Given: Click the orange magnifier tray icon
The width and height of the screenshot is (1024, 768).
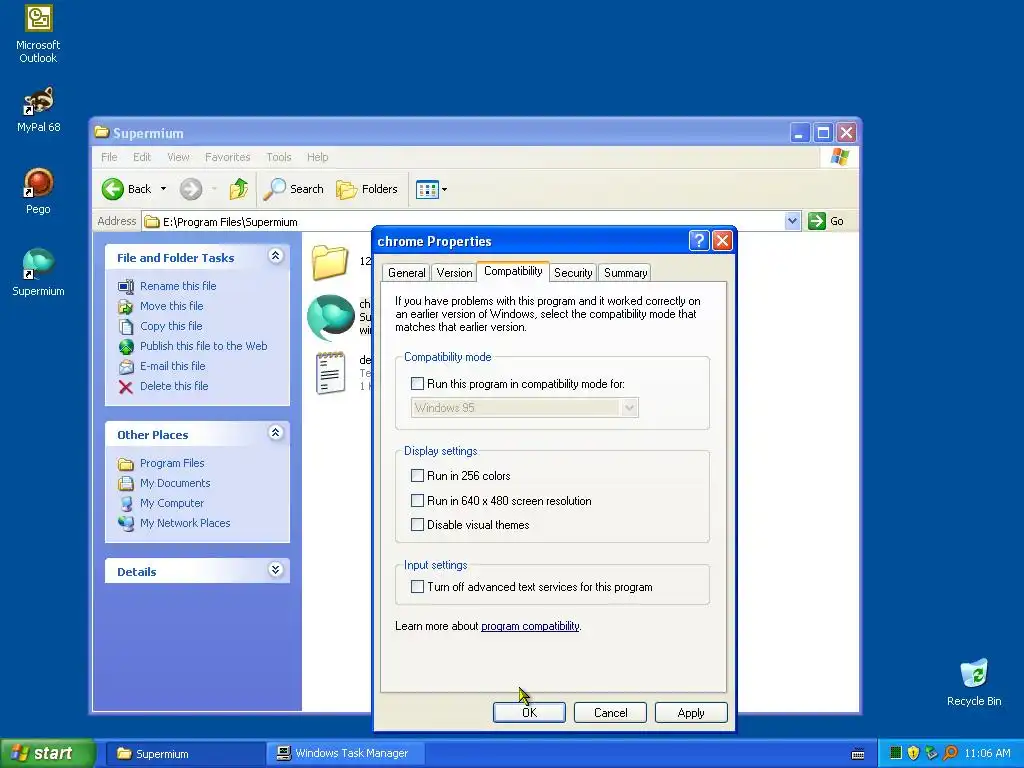Looking at the screenshot, I should coord(950,753).
